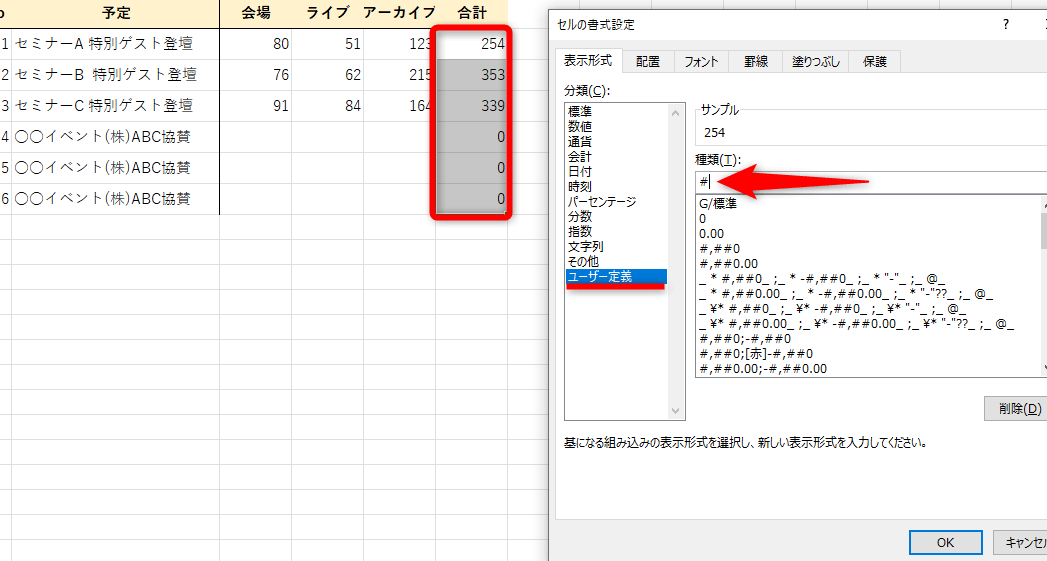Image resolution: width=1047 pixels, height=561 pixels.
Task: Switch to the フォント tab
Action: point(701,61)
